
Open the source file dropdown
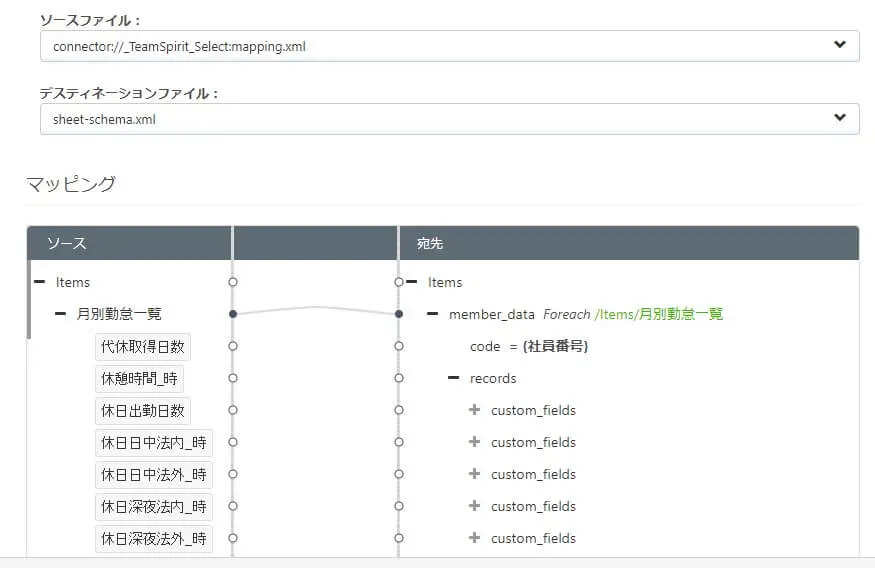(x=449, y=45)
